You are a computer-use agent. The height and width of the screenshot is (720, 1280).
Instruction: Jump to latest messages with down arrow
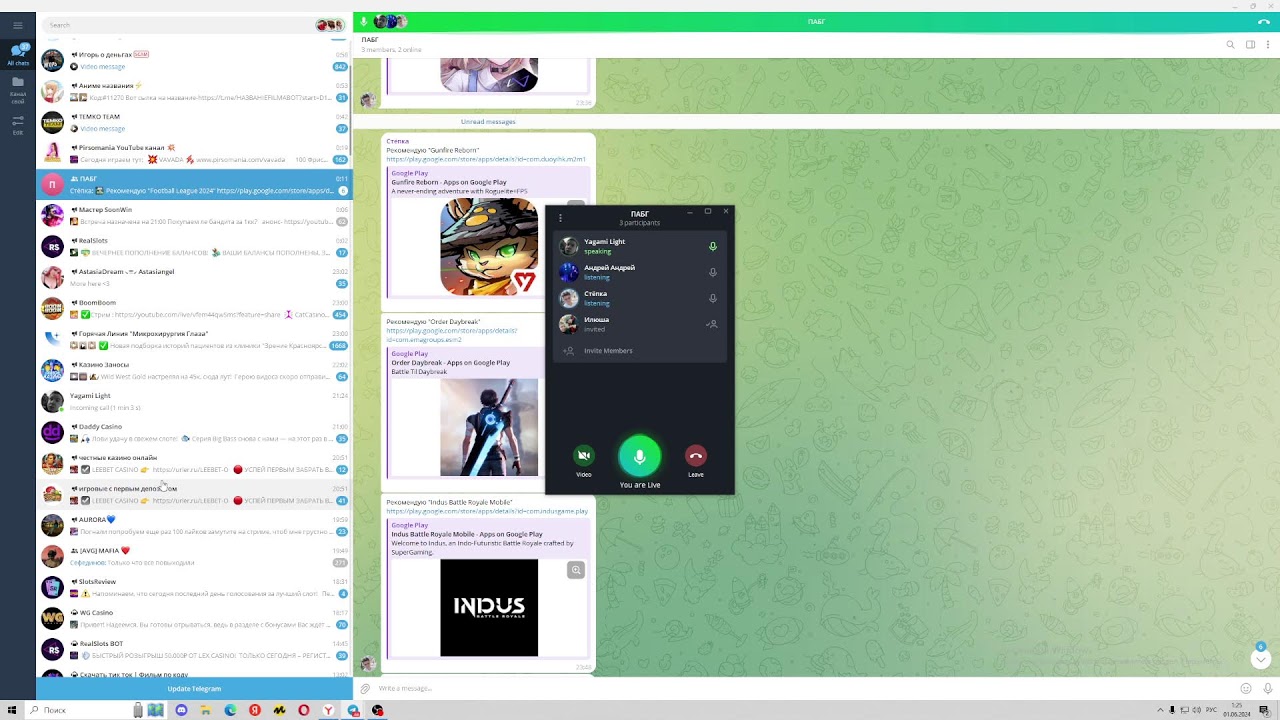coord(1261,659)
